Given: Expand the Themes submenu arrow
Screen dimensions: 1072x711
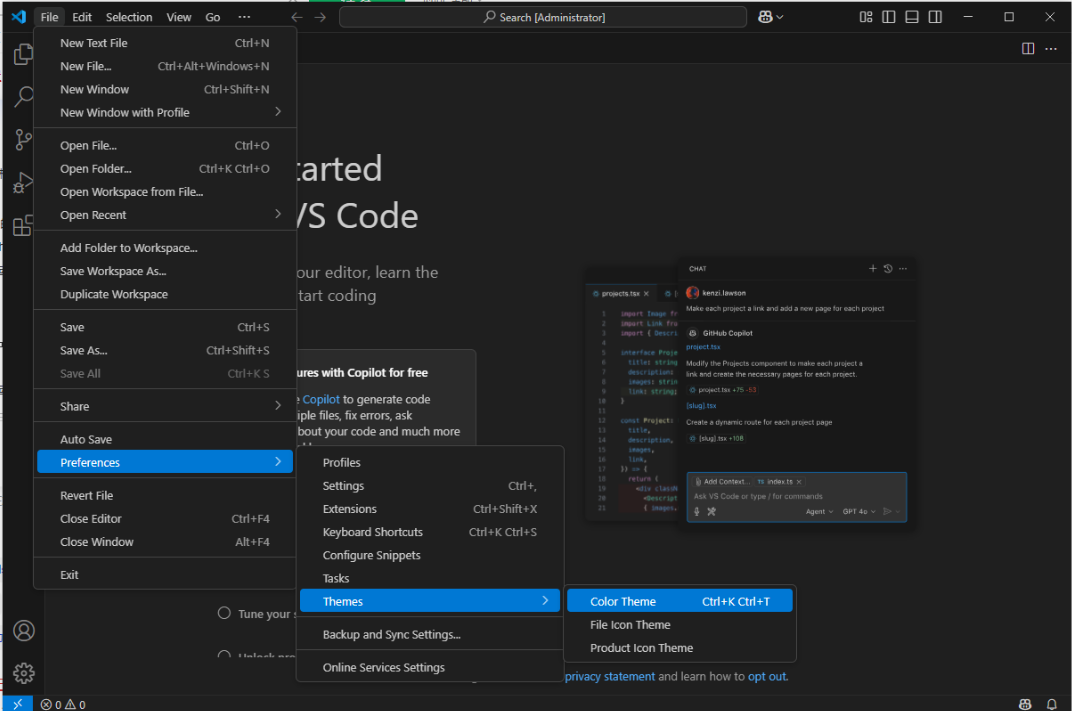Looking at the screenshot, I should (x=545, y=601).
